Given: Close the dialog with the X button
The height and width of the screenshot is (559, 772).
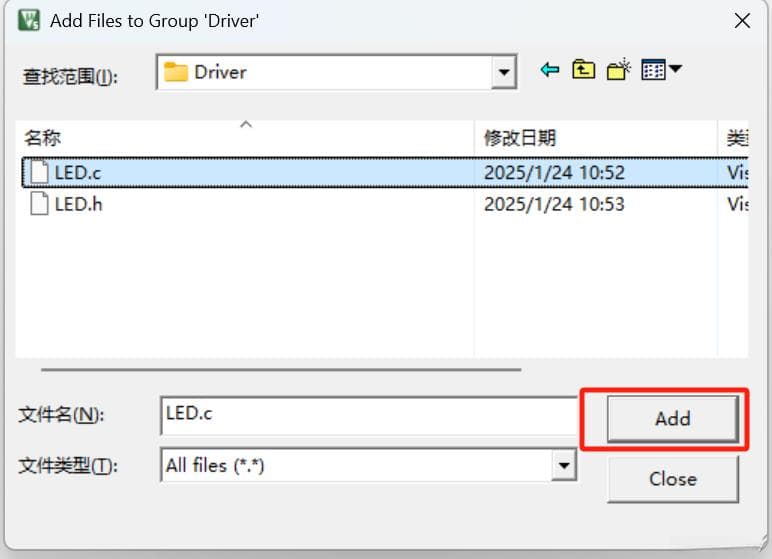Looking at the screenshot, I should pos(742,21).
